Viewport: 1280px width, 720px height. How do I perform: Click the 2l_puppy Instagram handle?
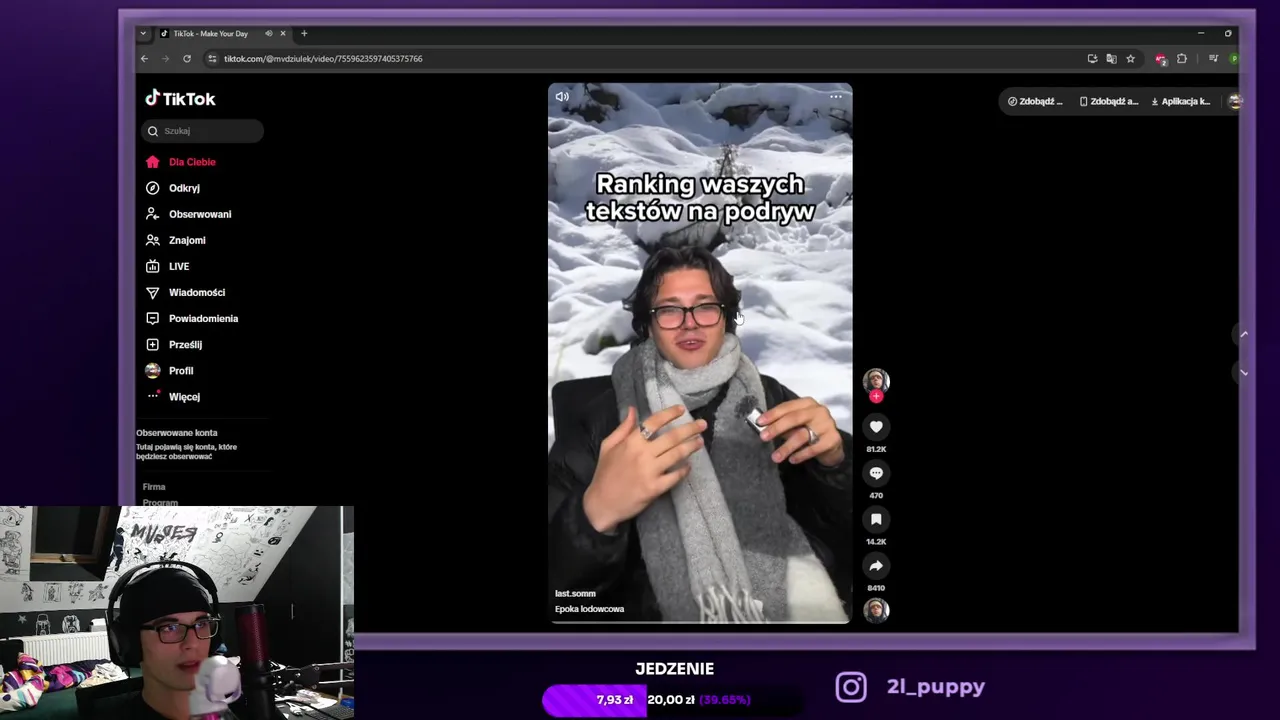[936, 687]
